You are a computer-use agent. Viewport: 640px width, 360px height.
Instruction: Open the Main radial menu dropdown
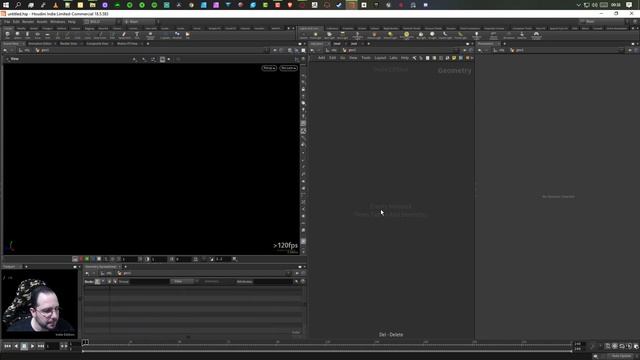tap(139, 22)
